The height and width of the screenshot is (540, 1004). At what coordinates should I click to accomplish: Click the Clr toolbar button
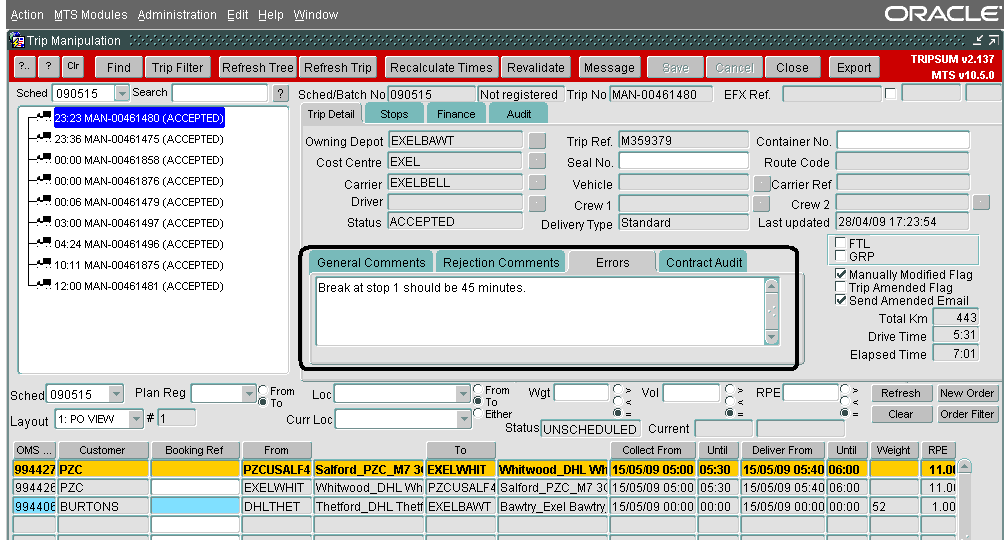coord(73,67)
